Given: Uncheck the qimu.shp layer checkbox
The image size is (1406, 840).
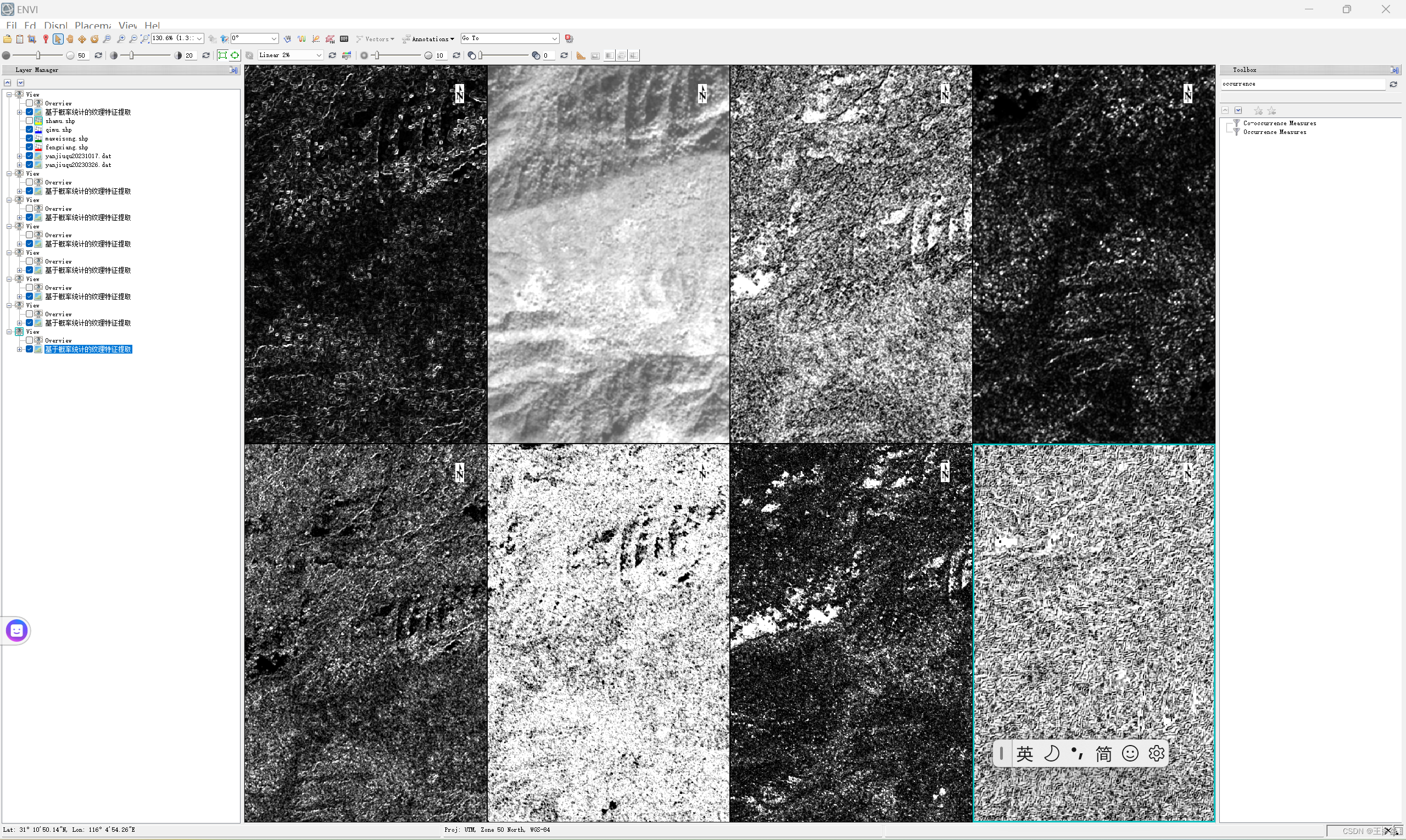Looking at the screenshot, I should (30, 130).
